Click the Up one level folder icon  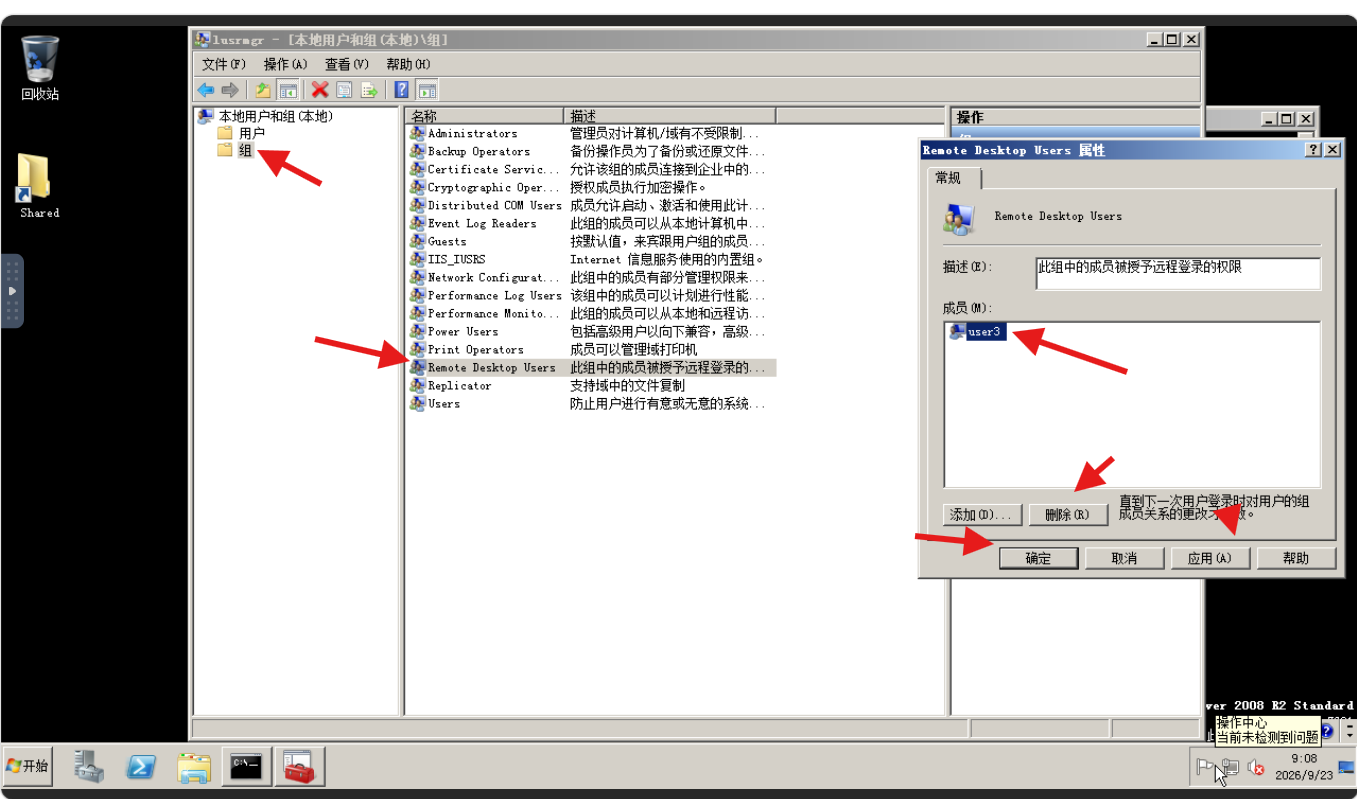263,90
